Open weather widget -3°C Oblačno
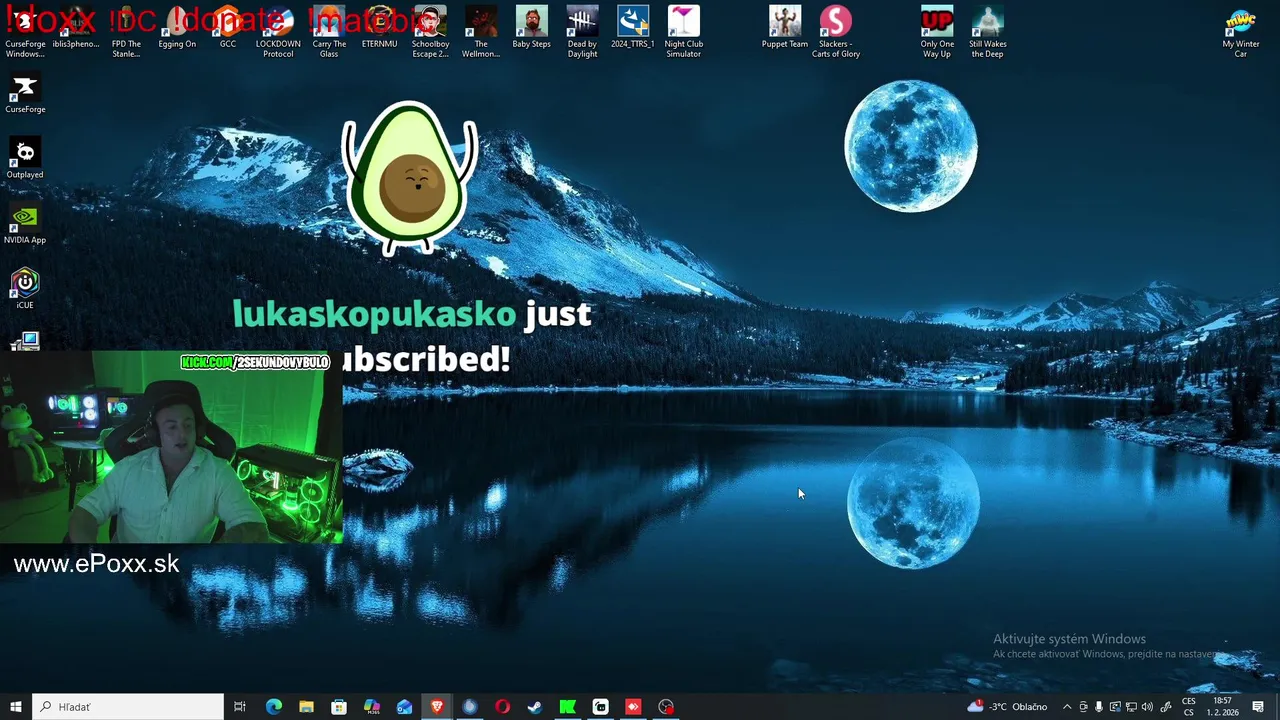The image size is (1280, 720). click(x=1007, y=707)
